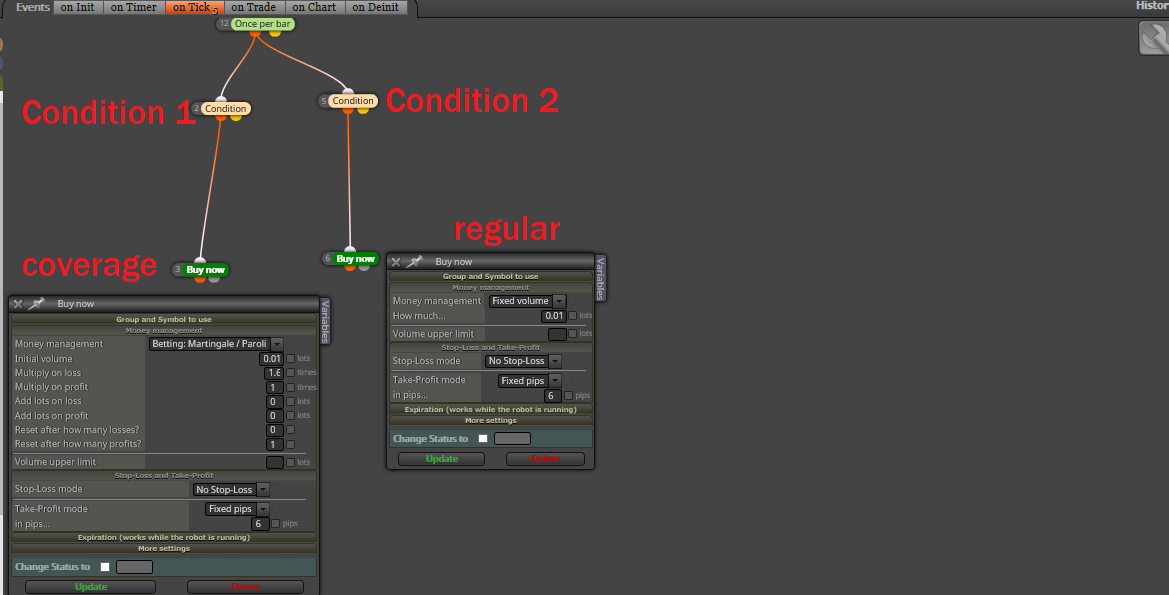Open Variables side tab of left panel
Viewport: 1169px width, 595px height.
pos(324,321)
